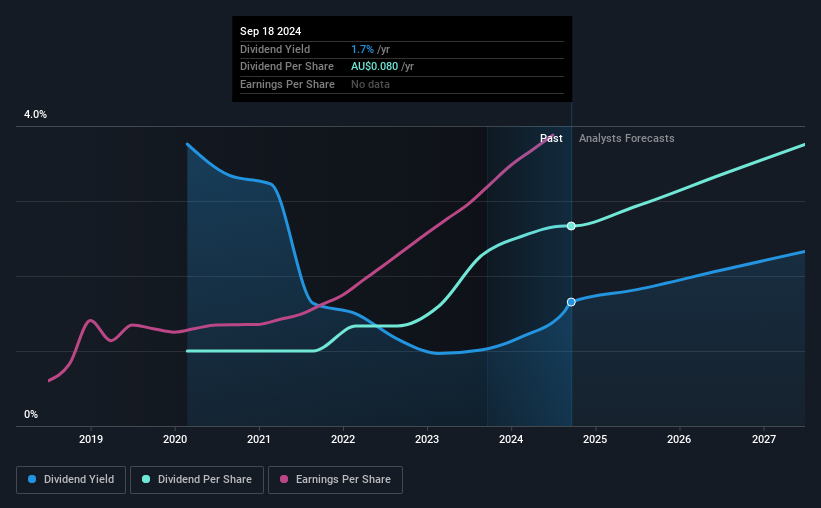Click the 2026 x-axis label
821x508 pixels.
tap(679, 439)
